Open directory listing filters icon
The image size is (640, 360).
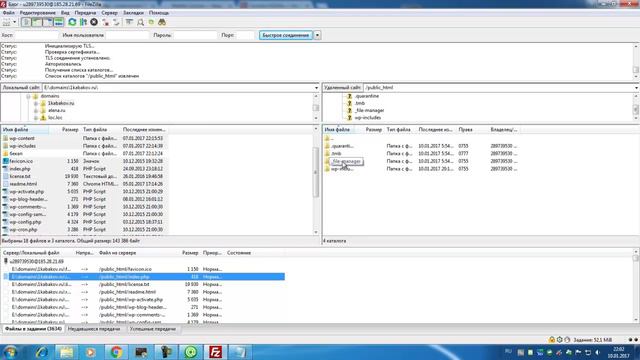pyautogui.click(x=129, y=22)
